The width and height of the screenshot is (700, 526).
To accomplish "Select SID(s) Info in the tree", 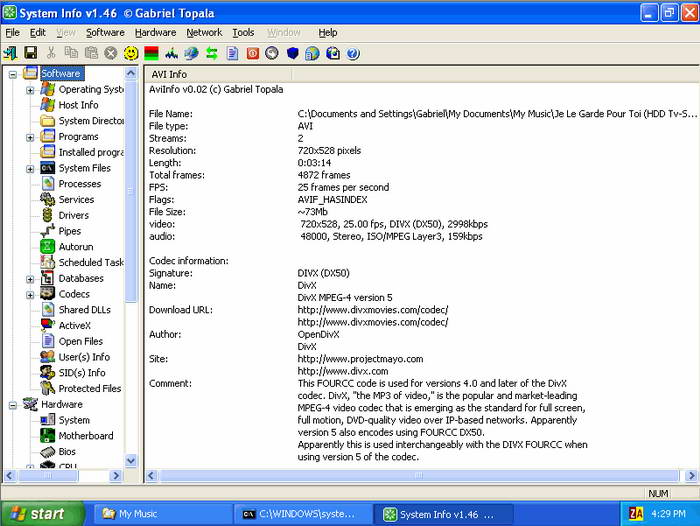I will tap(82, 373).
